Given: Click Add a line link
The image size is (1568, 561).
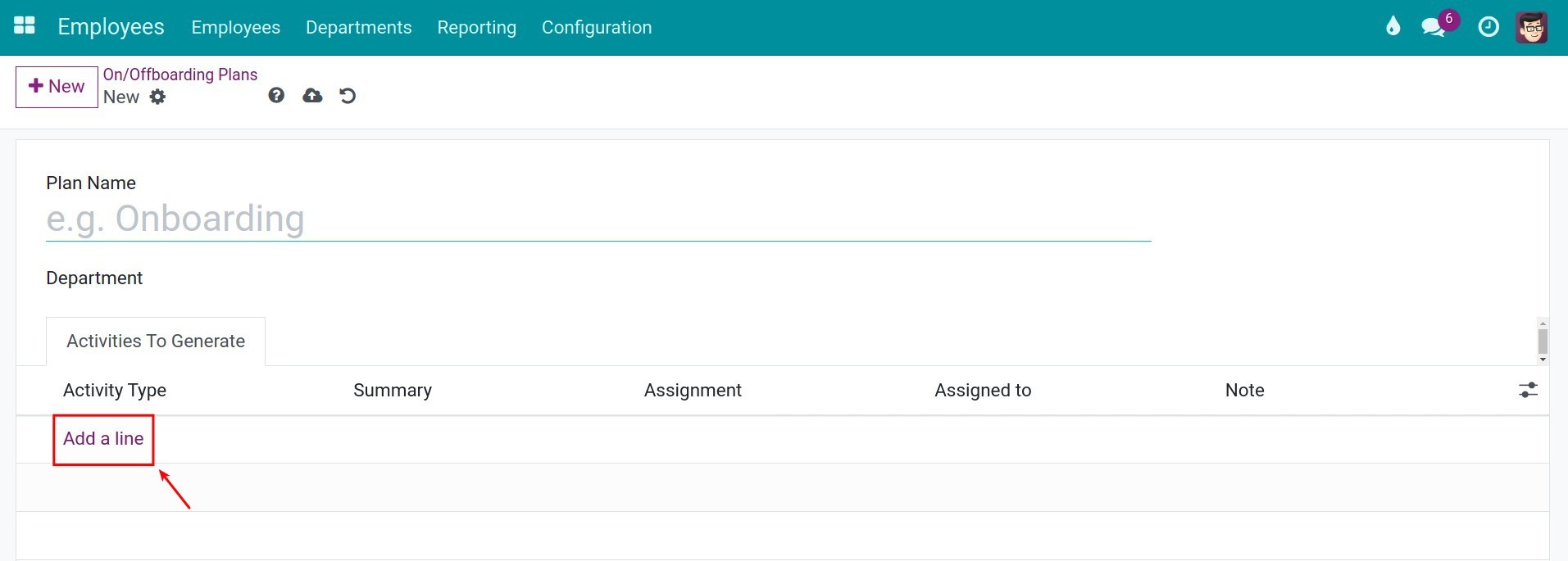Looking at the screenshot, I should 103,439.
